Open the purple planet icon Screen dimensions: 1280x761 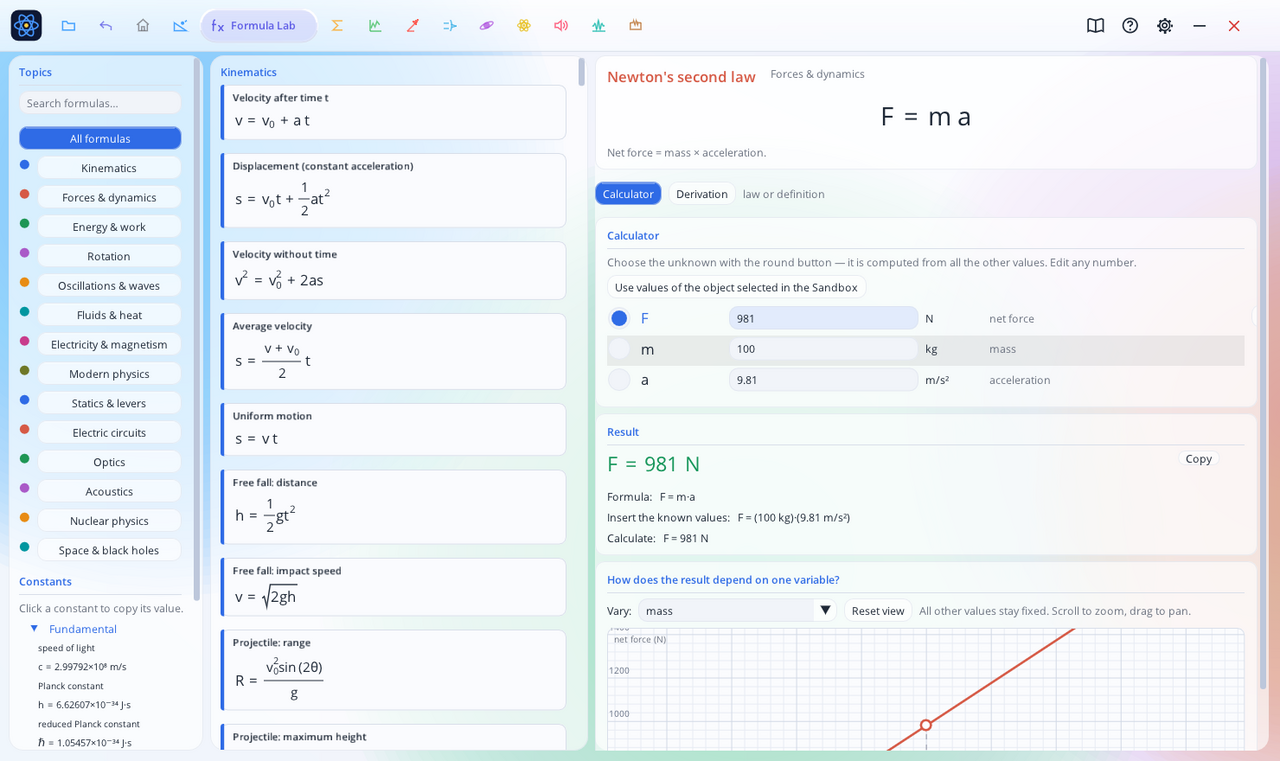click(486, 25)
